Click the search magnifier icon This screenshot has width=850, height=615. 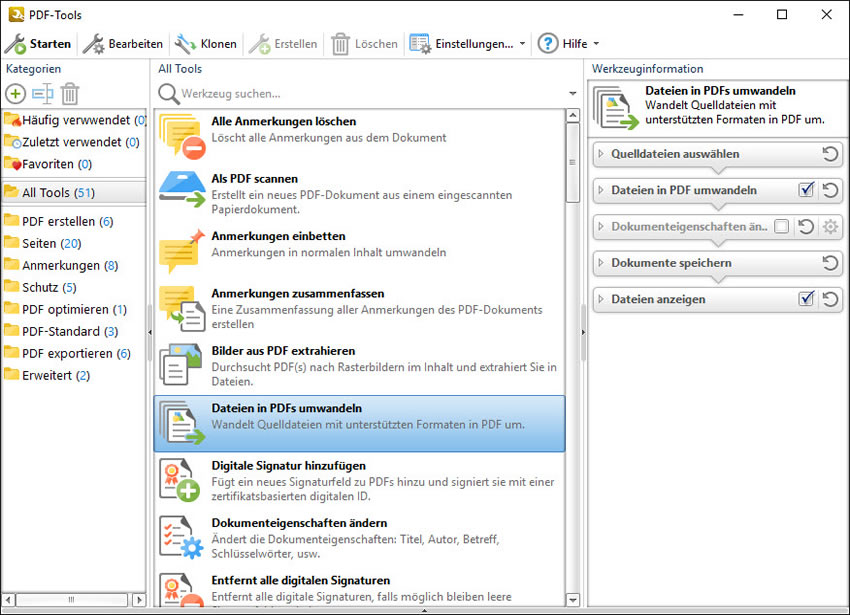[169, 94]
